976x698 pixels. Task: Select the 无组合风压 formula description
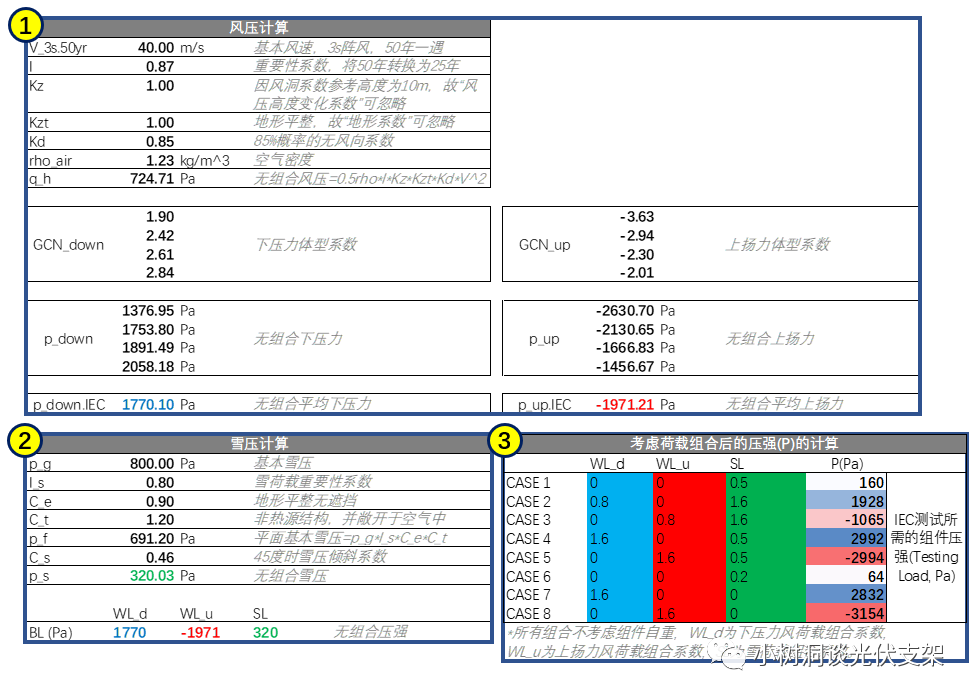(x=370, y=179)
